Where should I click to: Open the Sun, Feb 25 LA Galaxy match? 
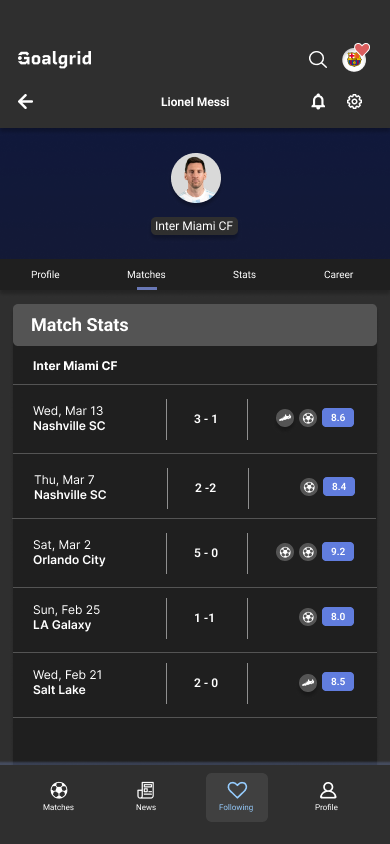[x=195, y=620]
